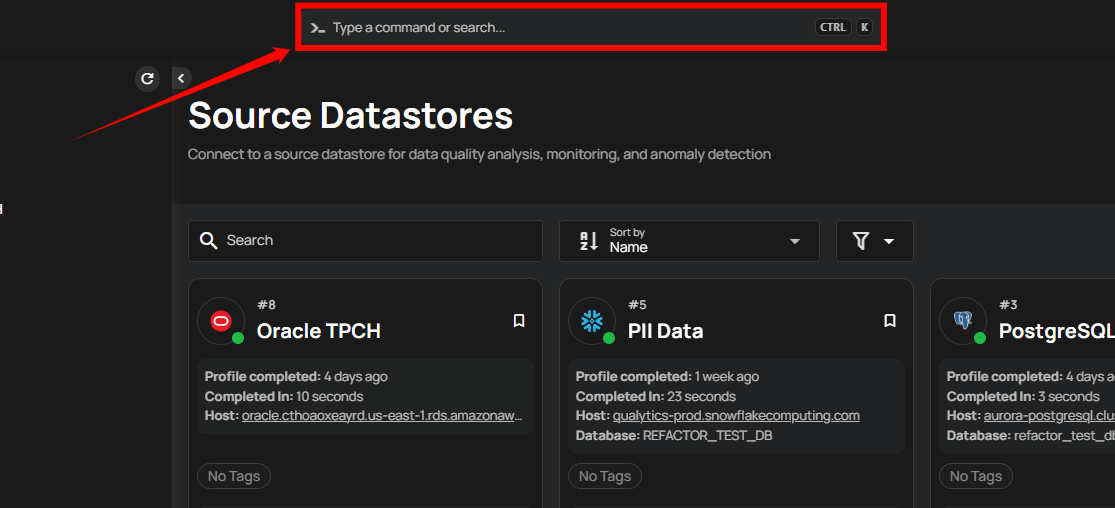Click the PostgreSQL elephant icon

[x=963, y=321]
